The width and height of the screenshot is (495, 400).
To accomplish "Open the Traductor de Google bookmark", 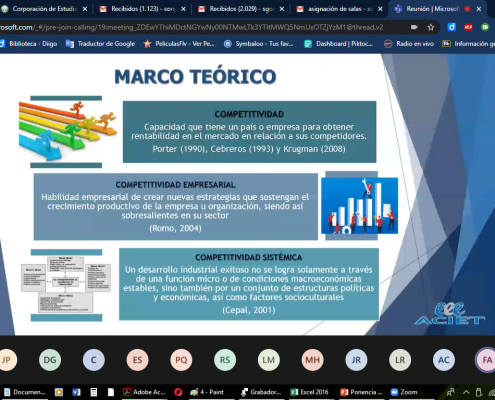I will pos(100,44).
